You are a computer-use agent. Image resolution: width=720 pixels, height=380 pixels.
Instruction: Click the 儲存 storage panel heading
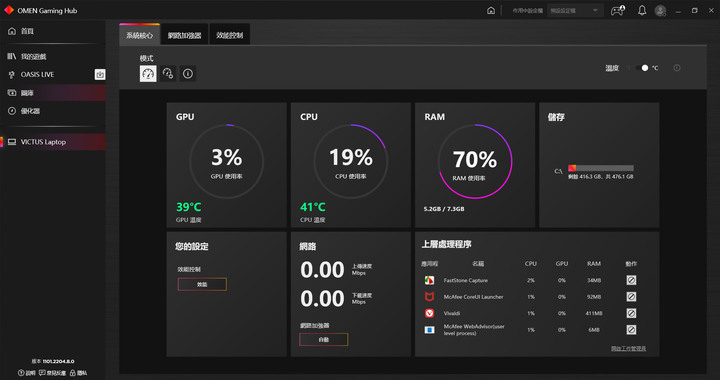coord(556,117)
